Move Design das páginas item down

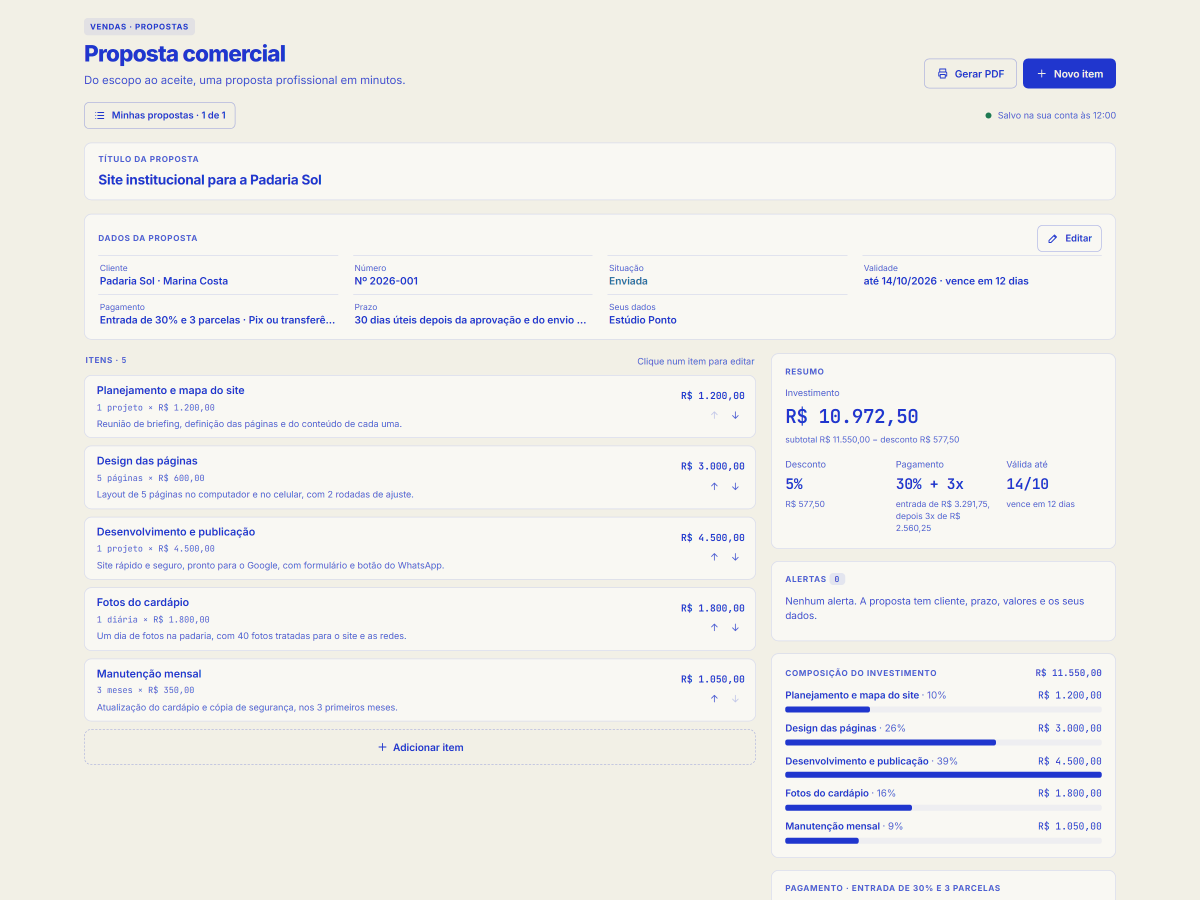pyautogui.click(x=735, y=486)
